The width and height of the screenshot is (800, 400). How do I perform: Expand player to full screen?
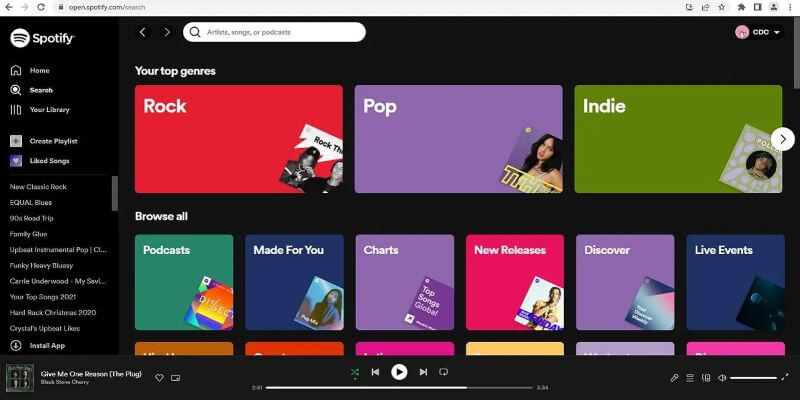tap(785, 378)
